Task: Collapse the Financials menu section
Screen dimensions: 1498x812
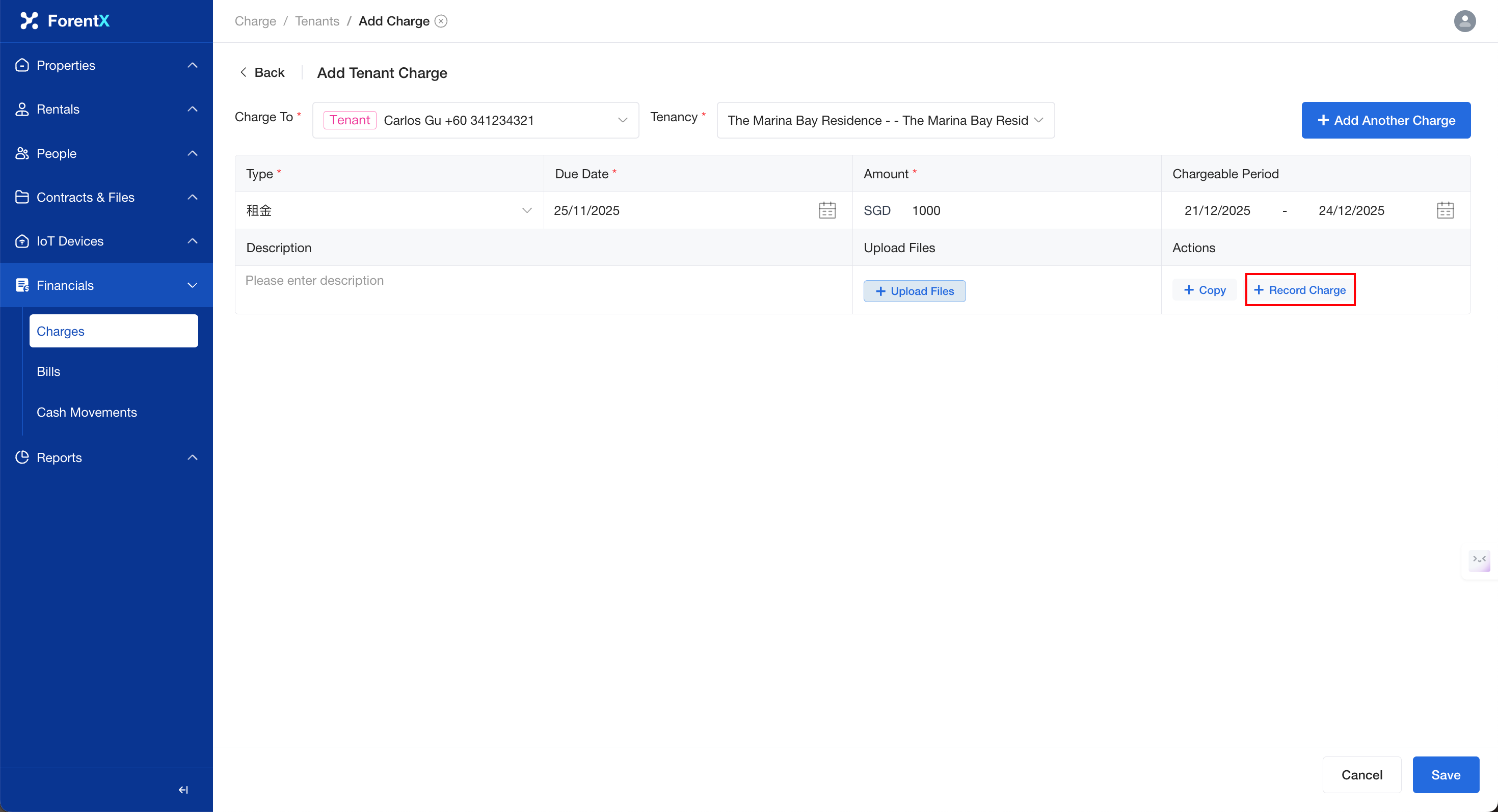Action: [x=192, y=285]
